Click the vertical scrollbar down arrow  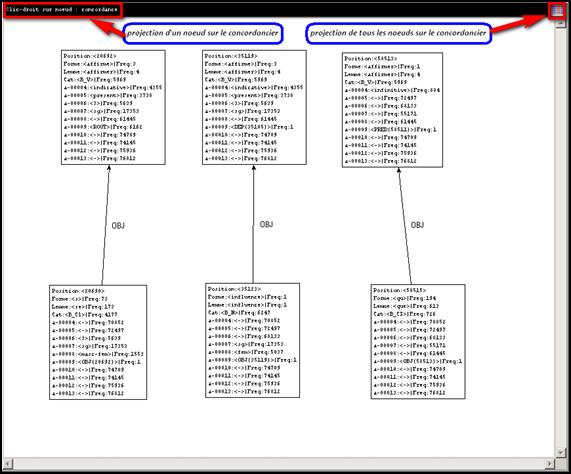(560, 453)
